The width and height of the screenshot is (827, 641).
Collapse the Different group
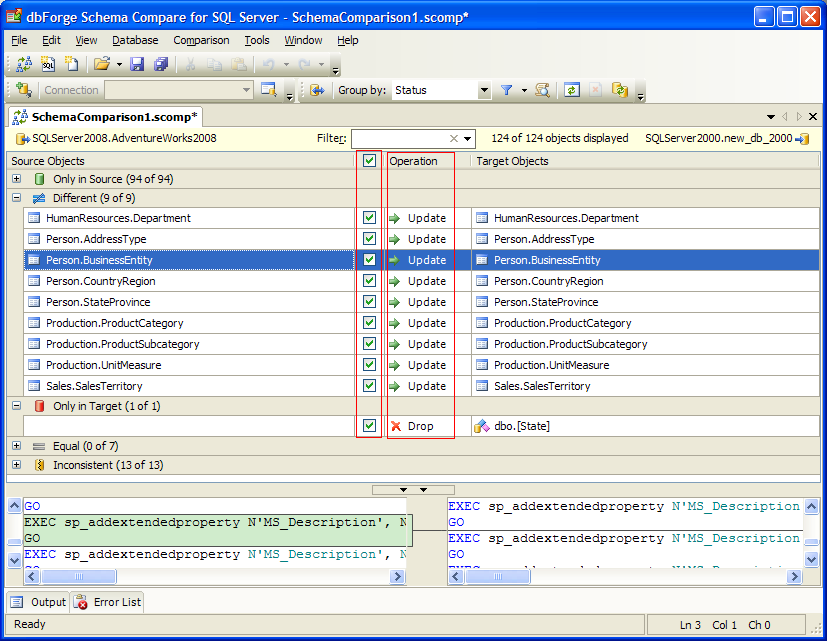click(x=17, y=198)
